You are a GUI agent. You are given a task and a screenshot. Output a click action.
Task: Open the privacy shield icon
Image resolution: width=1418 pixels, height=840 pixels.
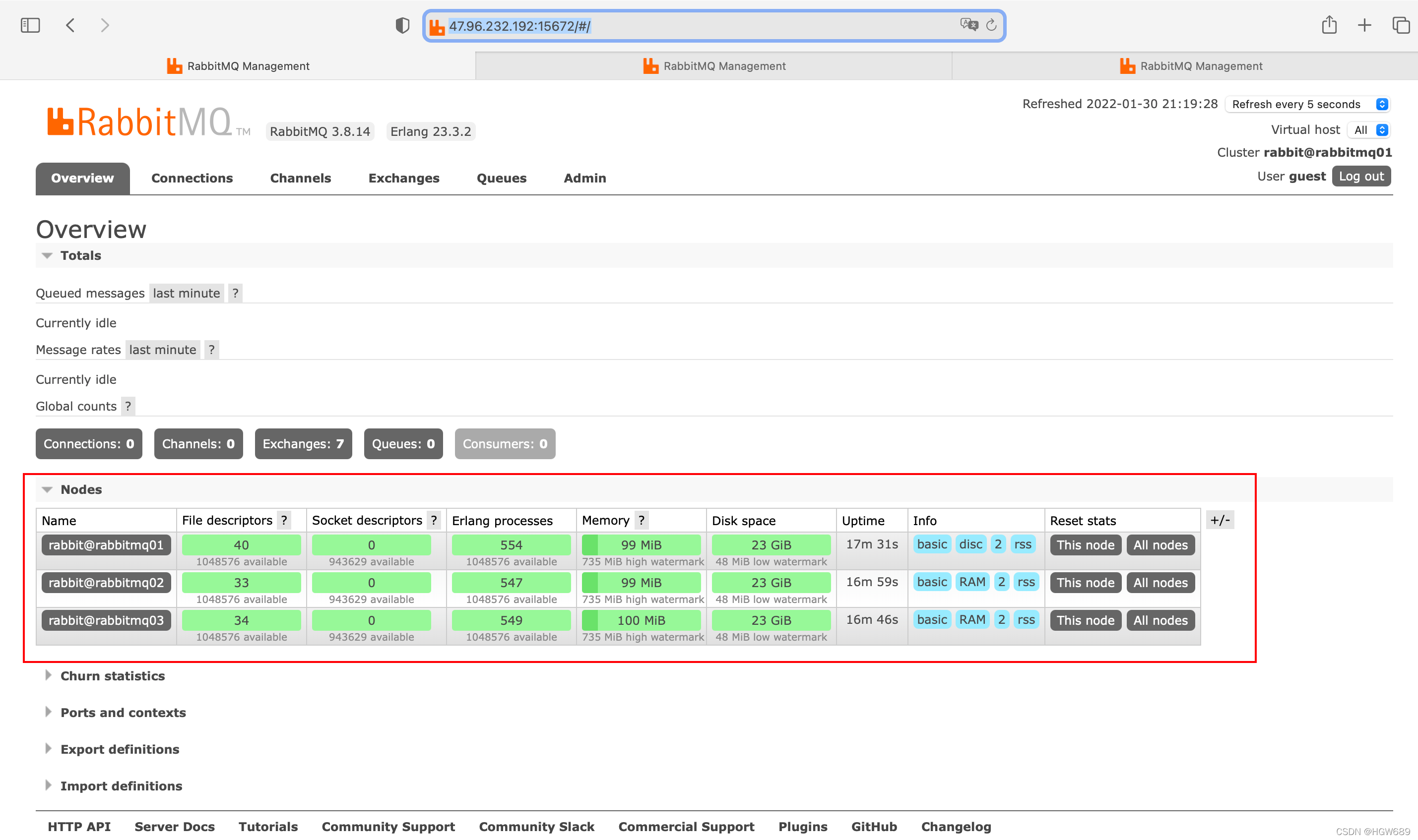coord(402,25)
